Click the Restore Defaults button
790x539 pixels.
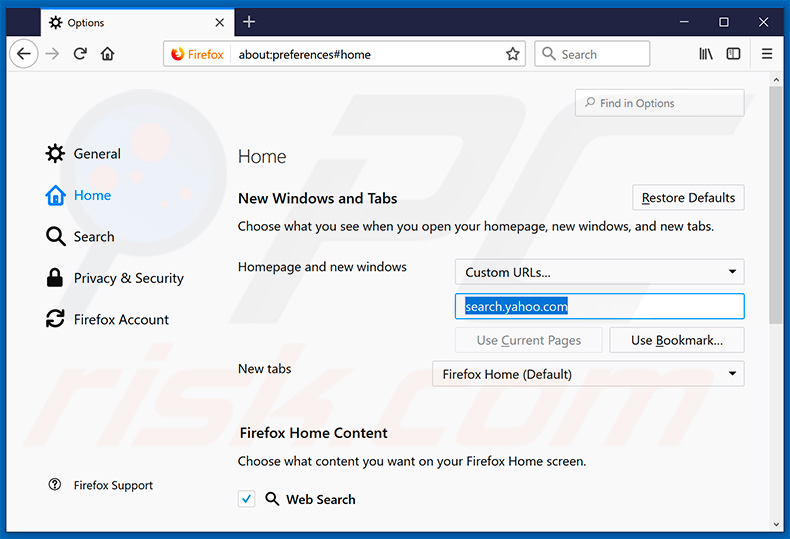pyautogui.click(x=688, y=197)
